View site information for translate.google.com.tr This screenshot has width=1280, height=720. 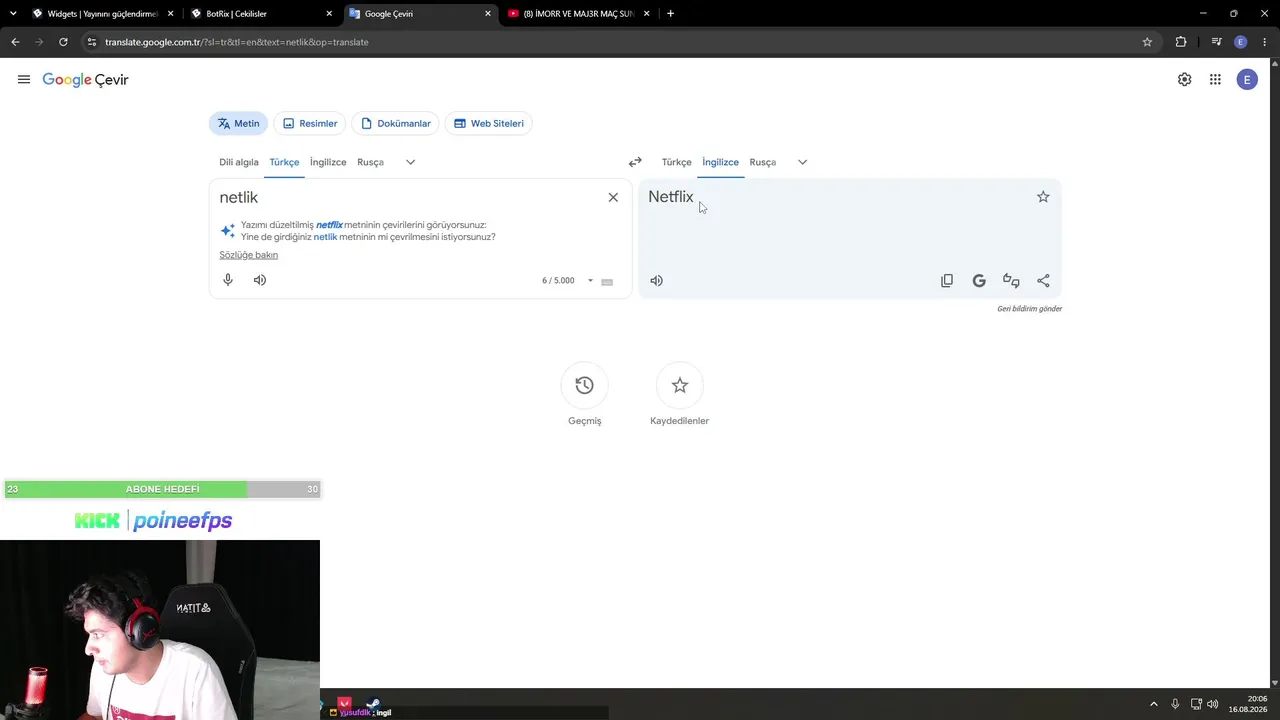point(91,42)
